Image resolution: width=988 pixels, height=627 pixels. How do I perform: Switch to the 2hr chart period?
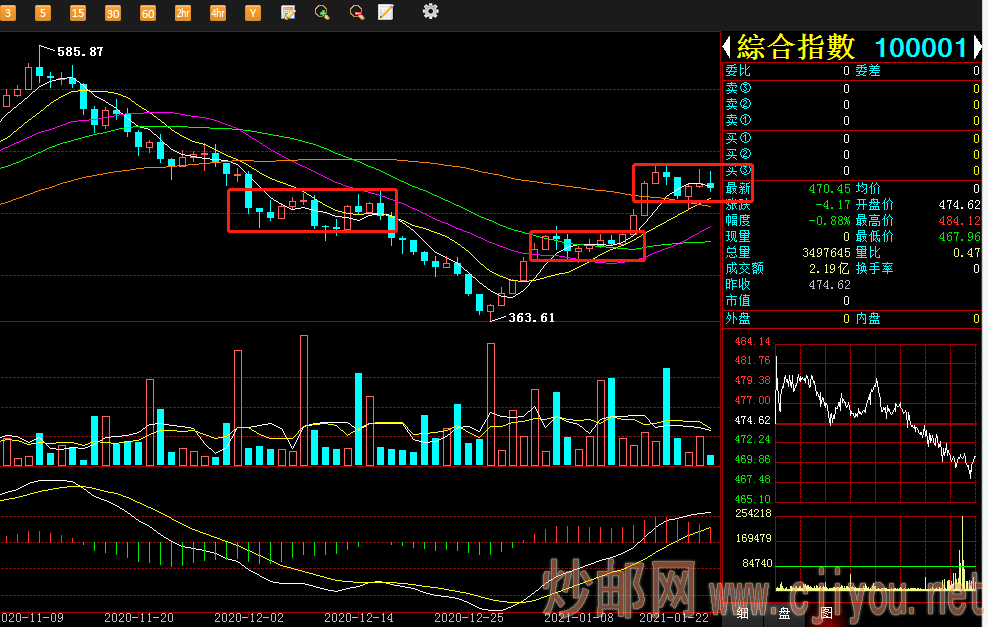tap(183, 13)
